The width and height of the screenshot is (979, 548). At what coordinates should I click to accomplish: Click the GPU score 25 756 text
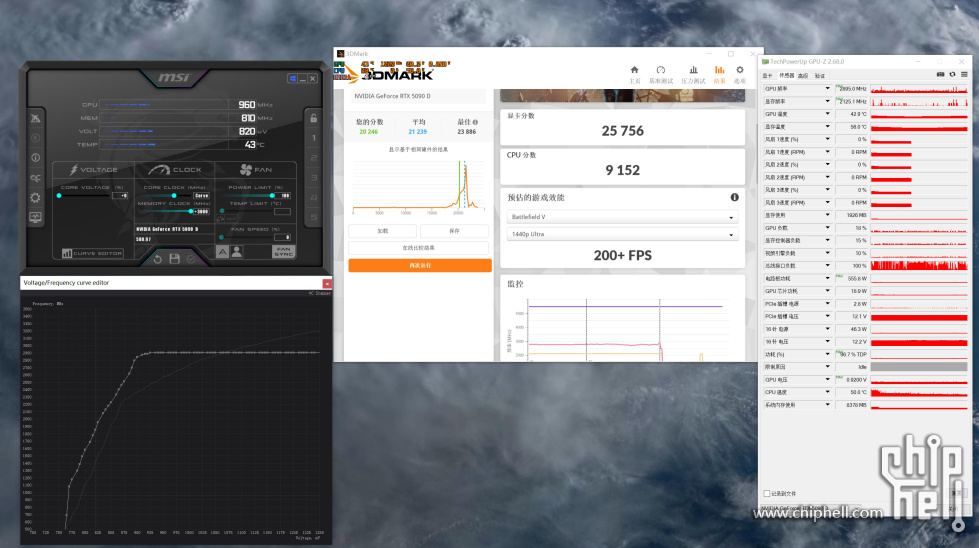(x=622, y=131)
